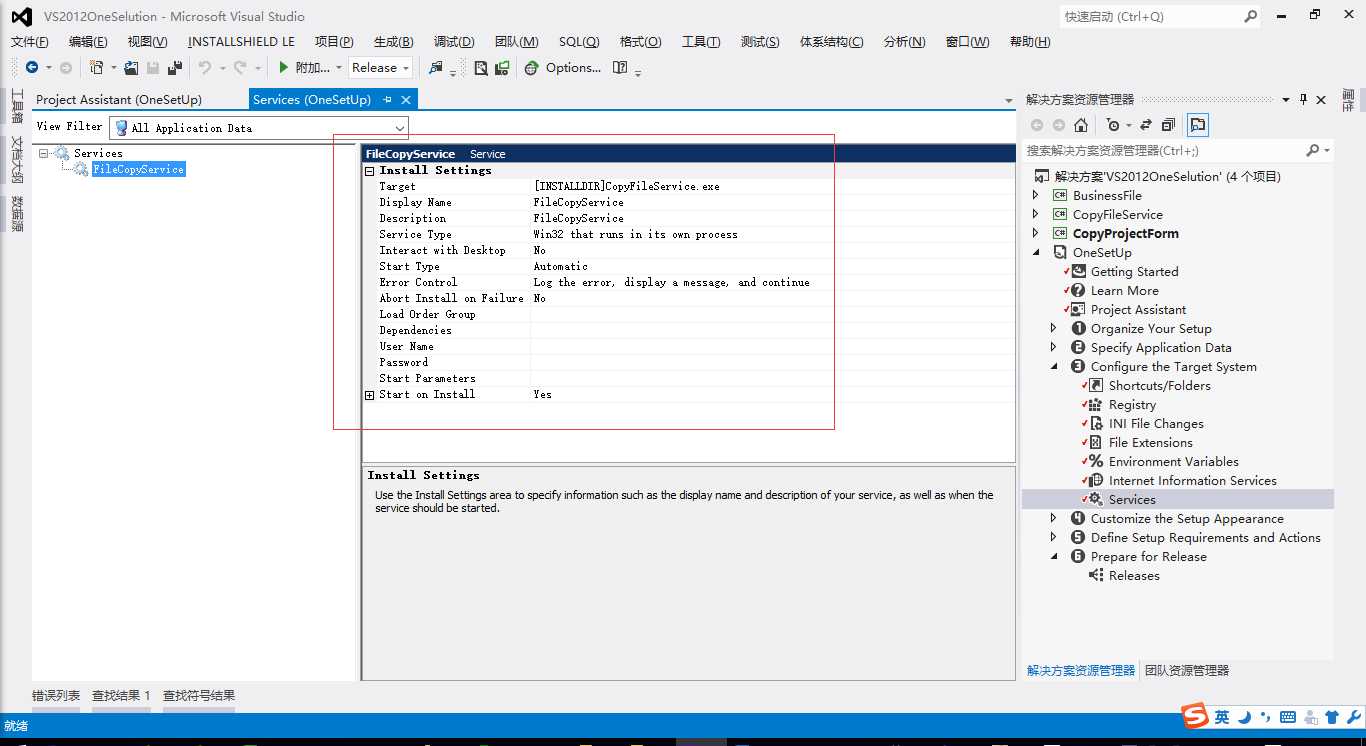Select FileCopyService in the Services tree

138,169
